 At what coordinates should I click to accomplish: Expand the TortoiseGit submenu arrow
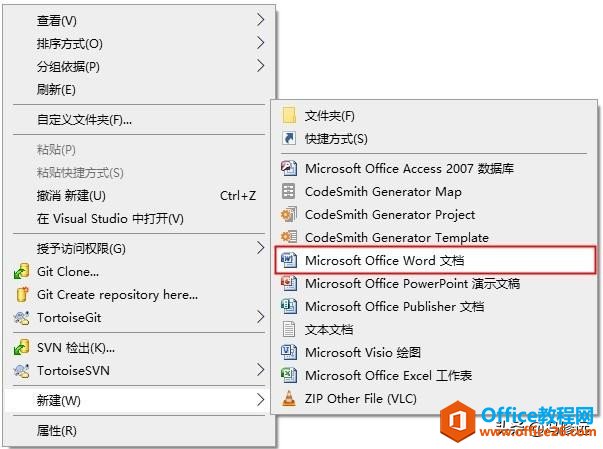261,317
